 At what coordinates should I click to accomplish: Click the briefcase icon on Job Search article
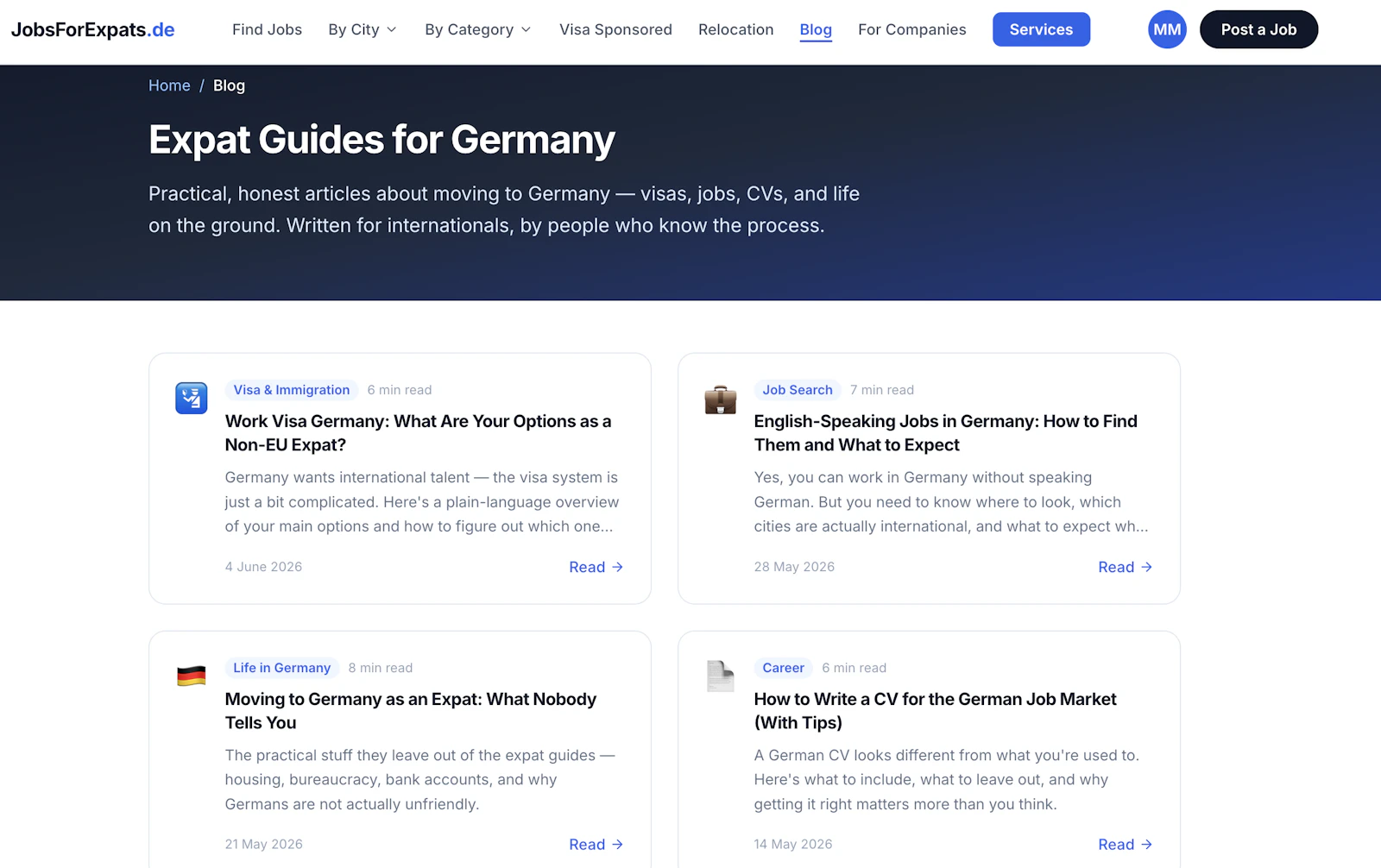pyautogui.click(x=720, y=399)
